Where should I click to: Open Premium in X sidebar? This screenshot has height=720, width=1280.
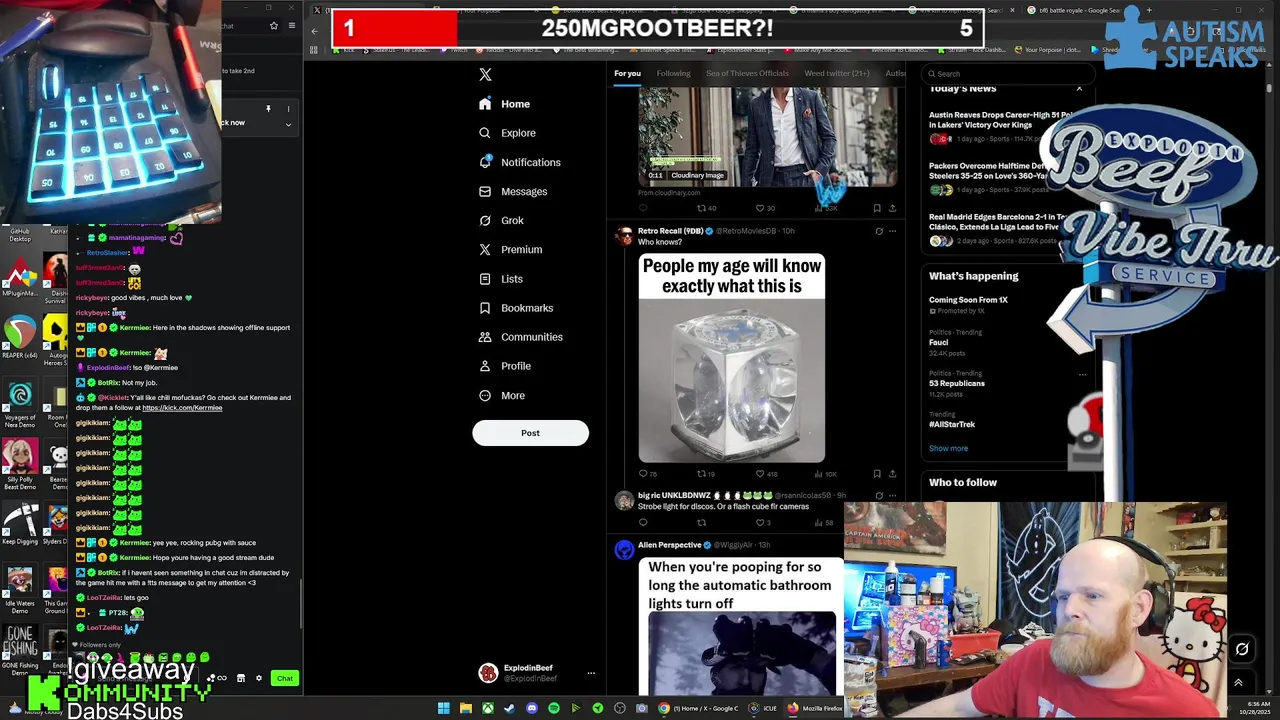510,249
